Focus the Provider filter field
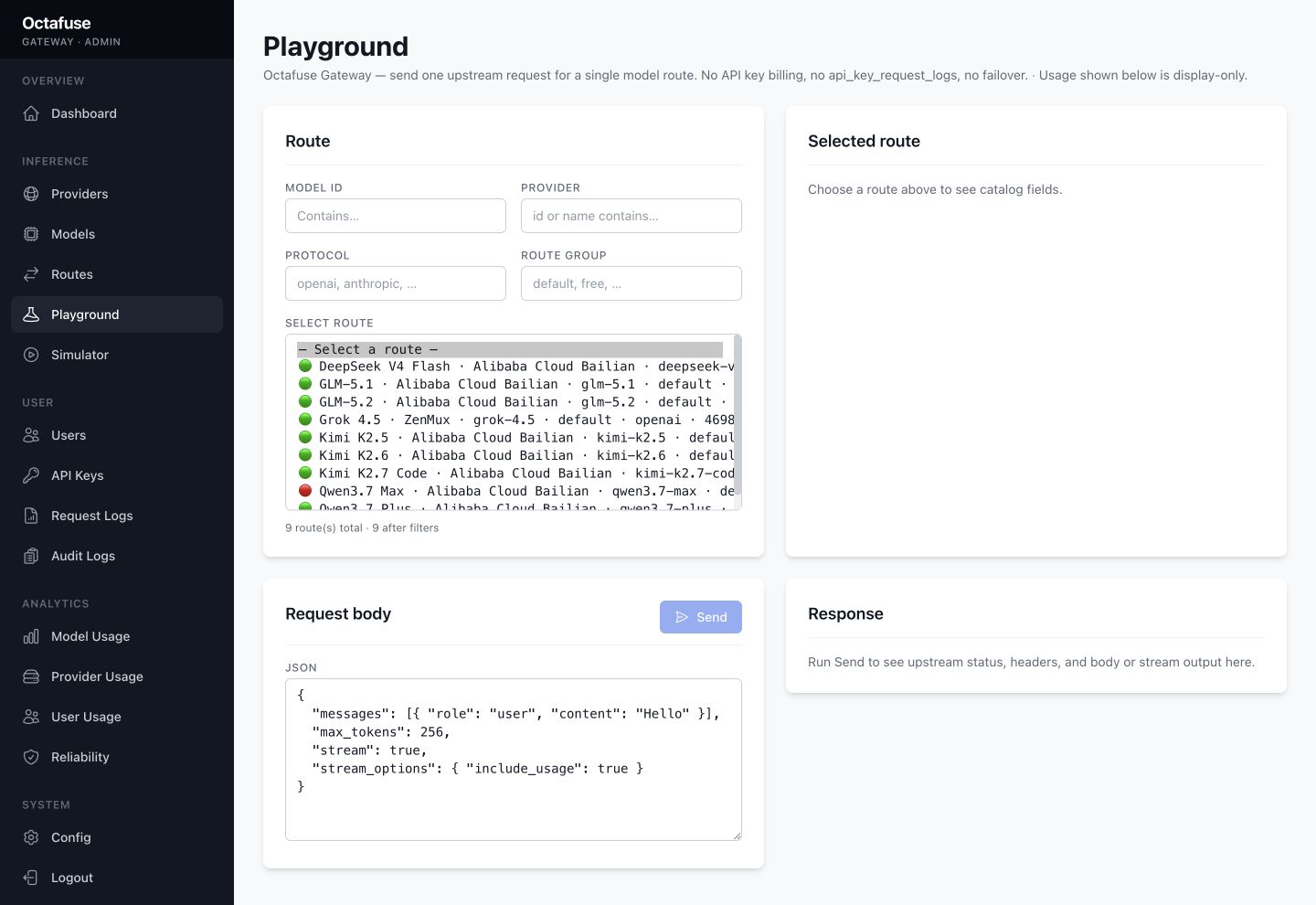The height and width of the screenshot is (905, 1316). coord(631,216)
